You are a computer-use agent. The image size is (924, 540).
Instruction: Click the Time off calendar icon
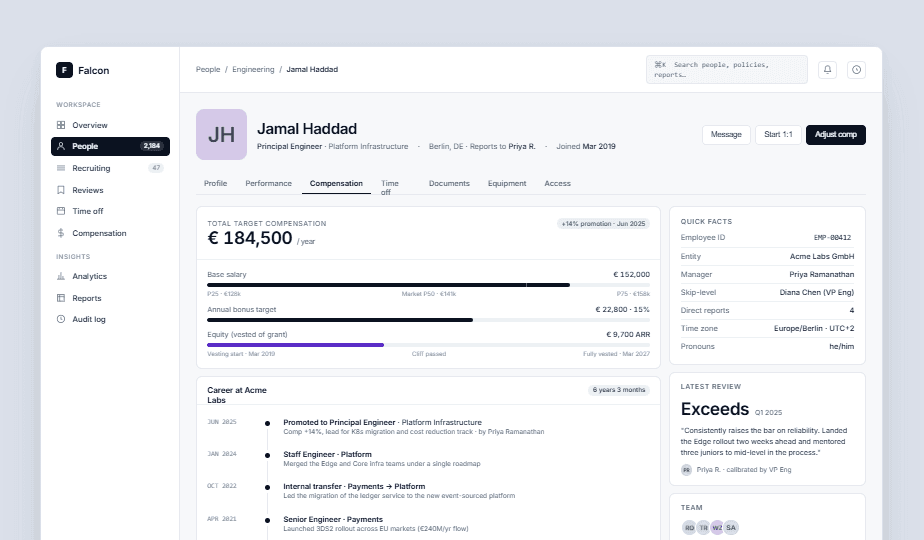click(61, 211)
